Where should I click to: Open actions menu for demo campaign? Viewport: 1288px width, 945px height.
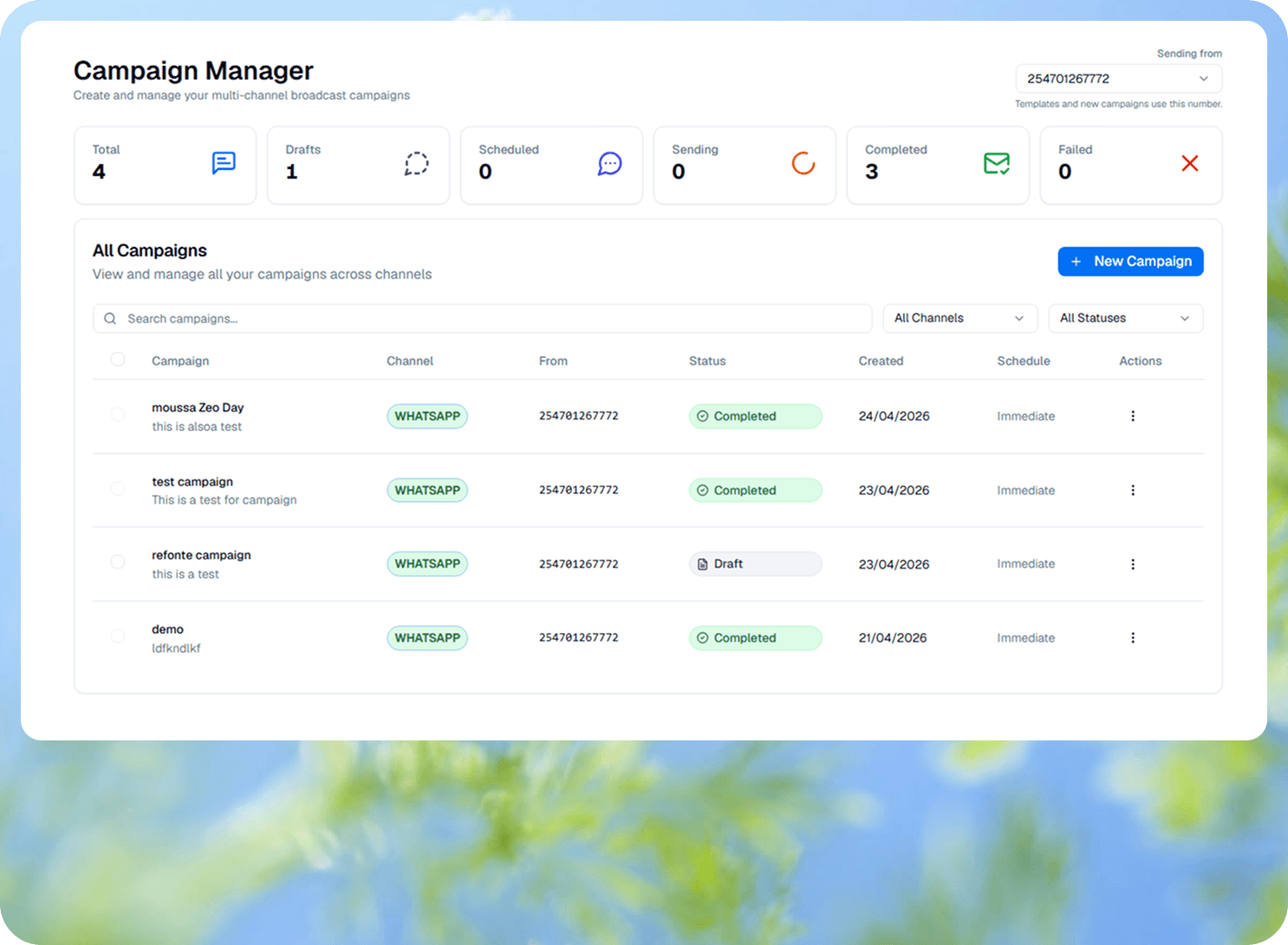click(1133, 638)
